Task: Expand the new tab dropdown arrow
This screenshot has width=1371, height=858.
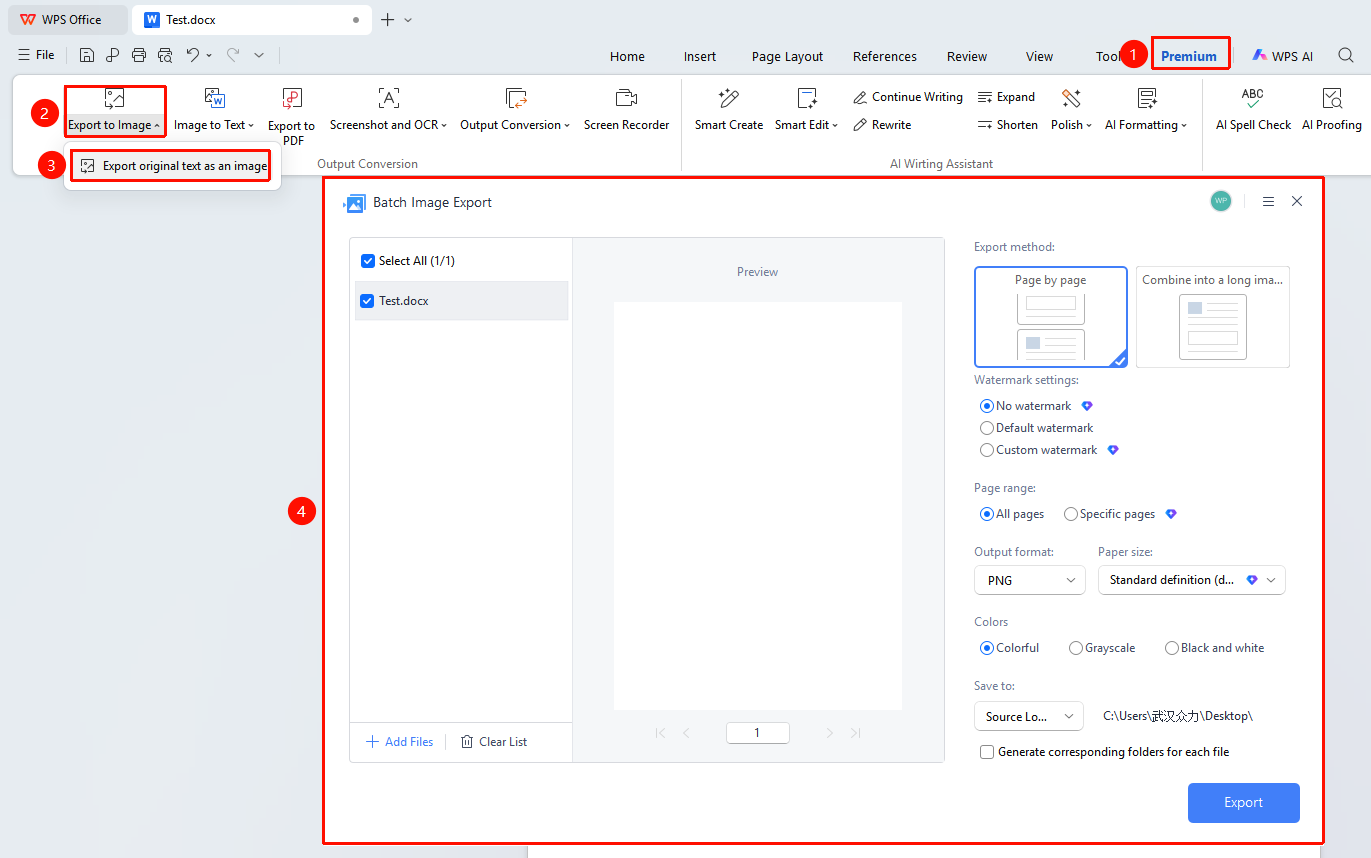Action: [408, 20]
